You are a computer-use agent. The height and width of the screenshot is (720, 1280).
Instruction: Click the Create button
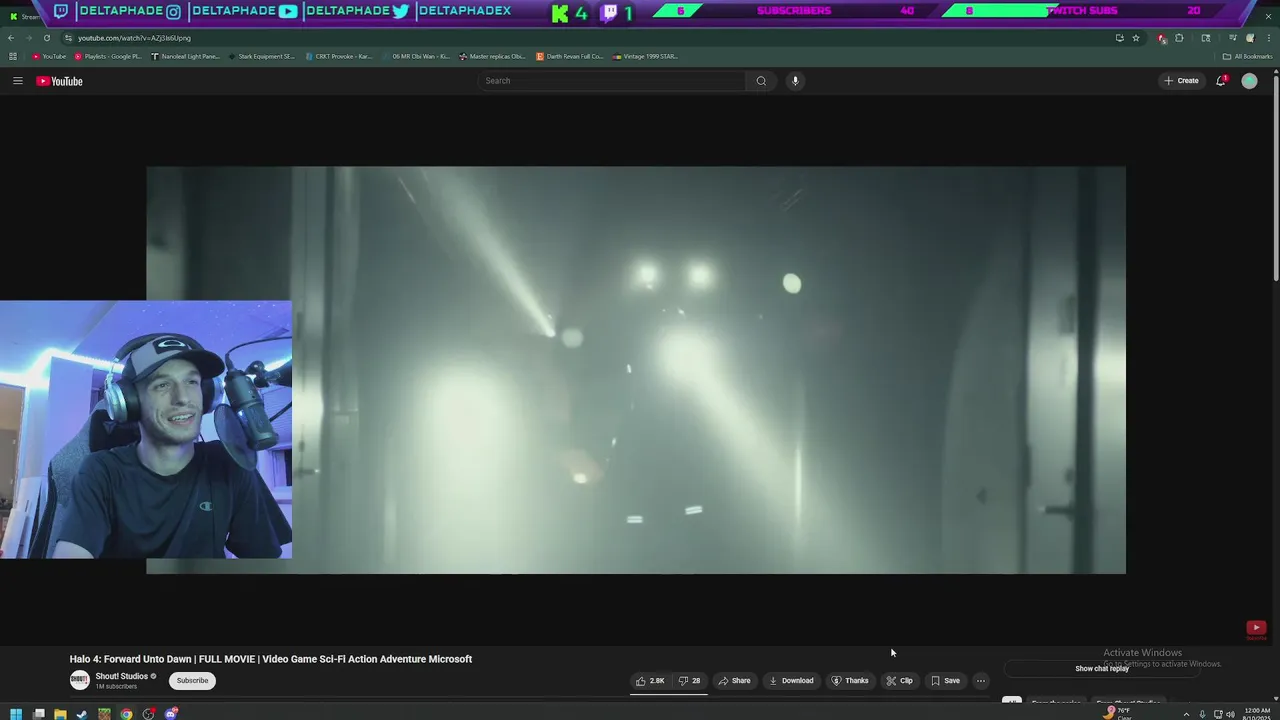point(1181,81)
